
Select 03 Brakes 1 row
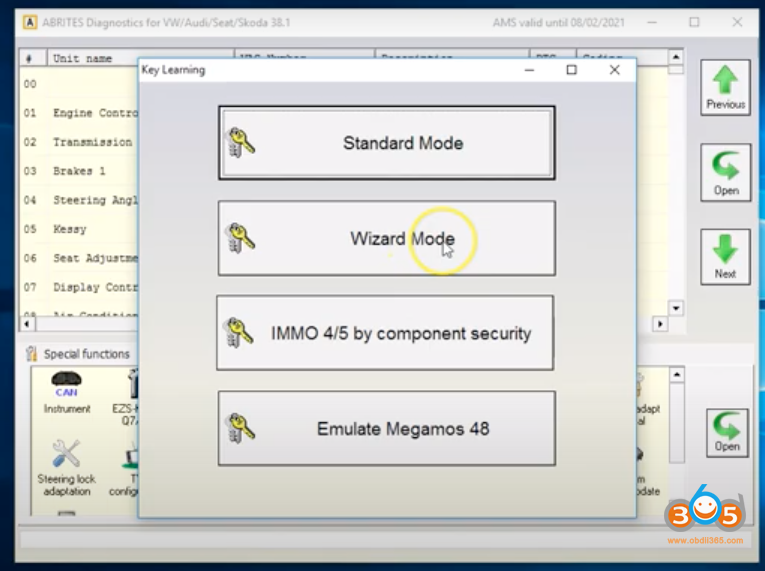pos(81,171)
